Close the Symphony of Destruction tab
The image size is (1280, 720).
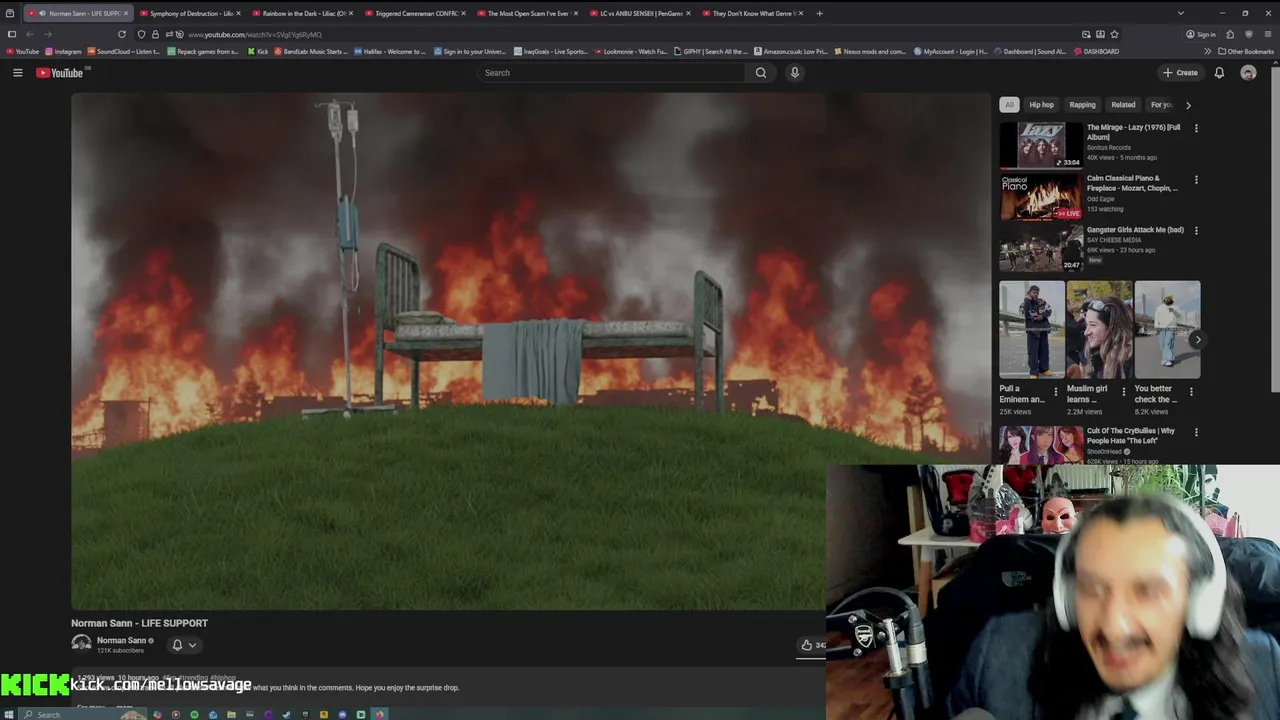pyautogui.click(x=238, y=13)
